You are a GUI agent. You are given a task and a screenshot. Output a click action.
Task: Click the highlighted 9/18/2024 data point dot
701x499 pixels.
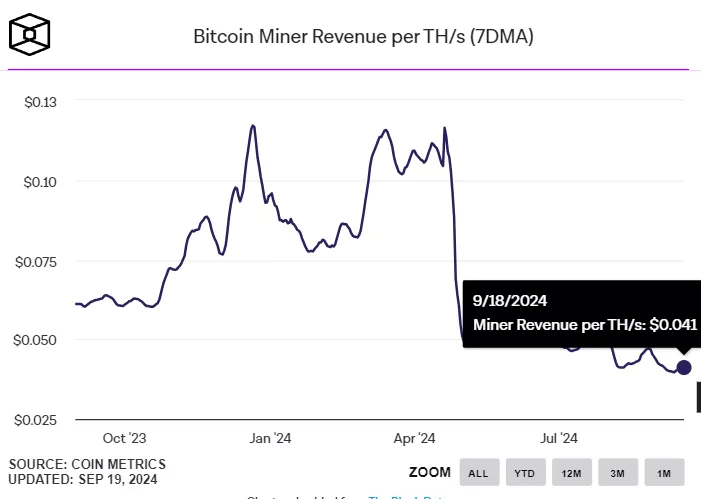pos(684,367)
